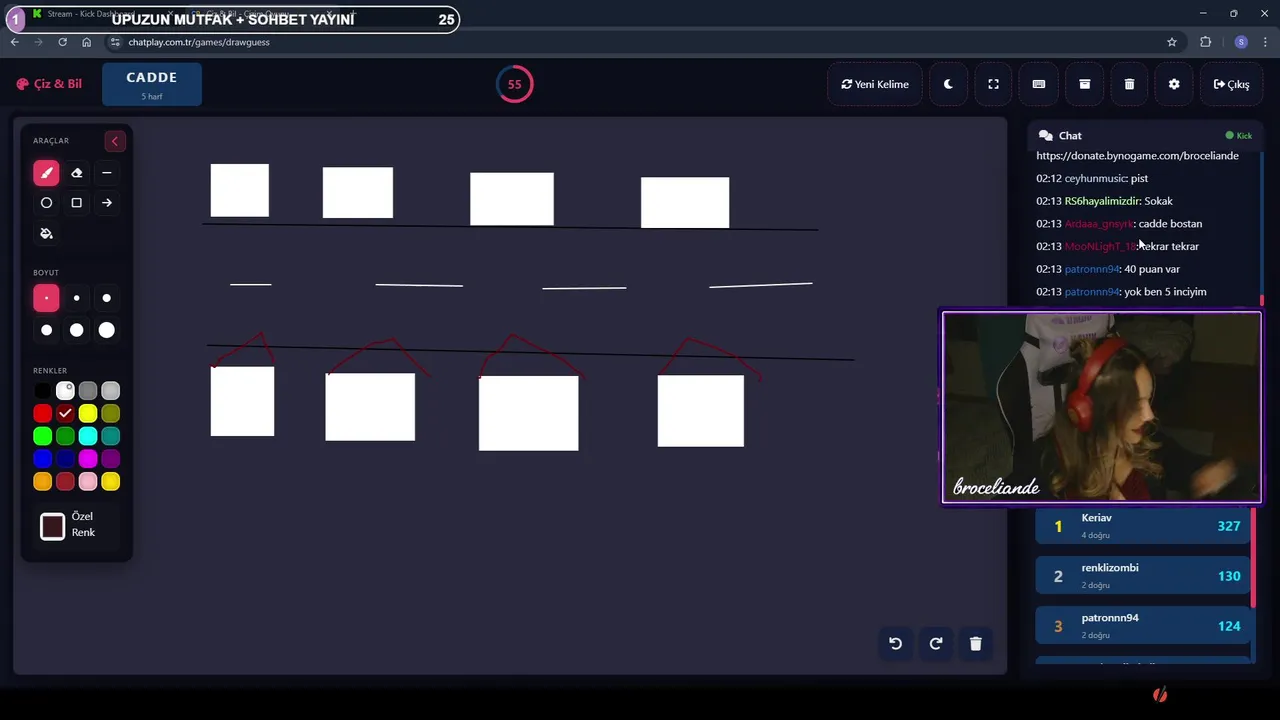Viewport: 1280px width, 720px height.
Task: Reload the browser page
Action: click(x=62, y=42)
